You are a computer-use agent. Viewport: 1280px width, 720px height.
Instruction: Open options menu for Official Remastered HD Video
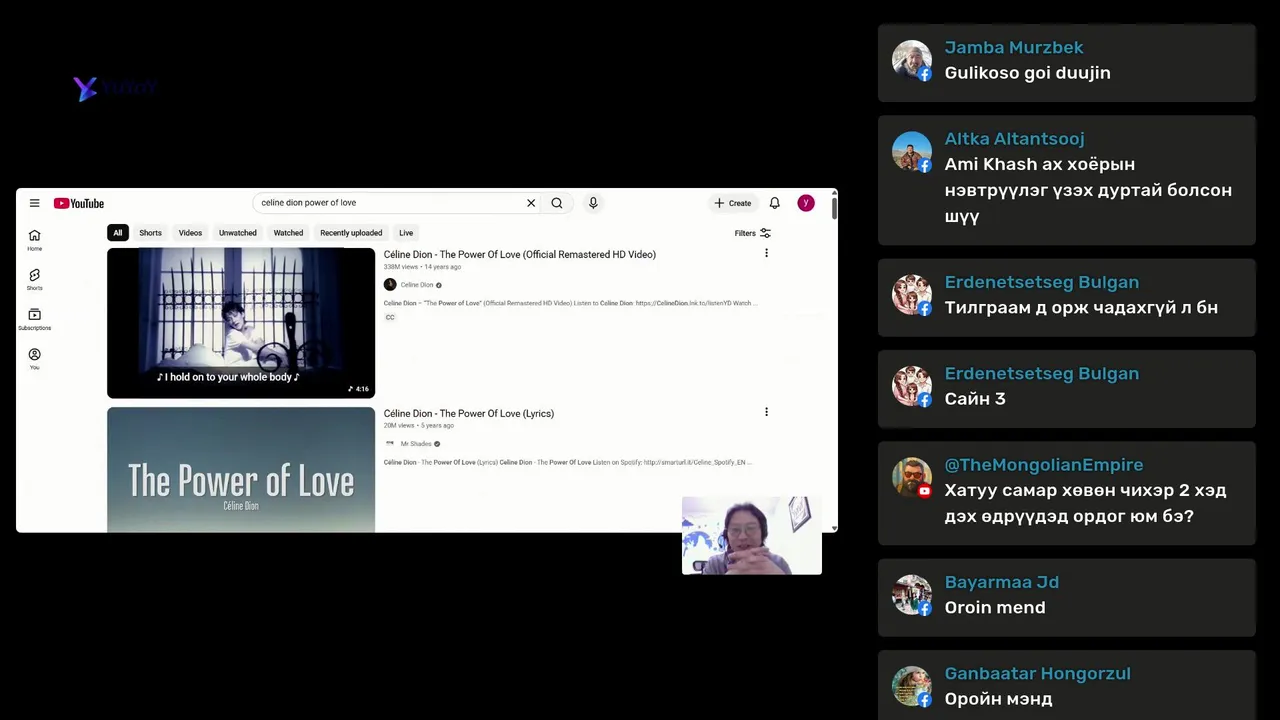click(766, 254)
